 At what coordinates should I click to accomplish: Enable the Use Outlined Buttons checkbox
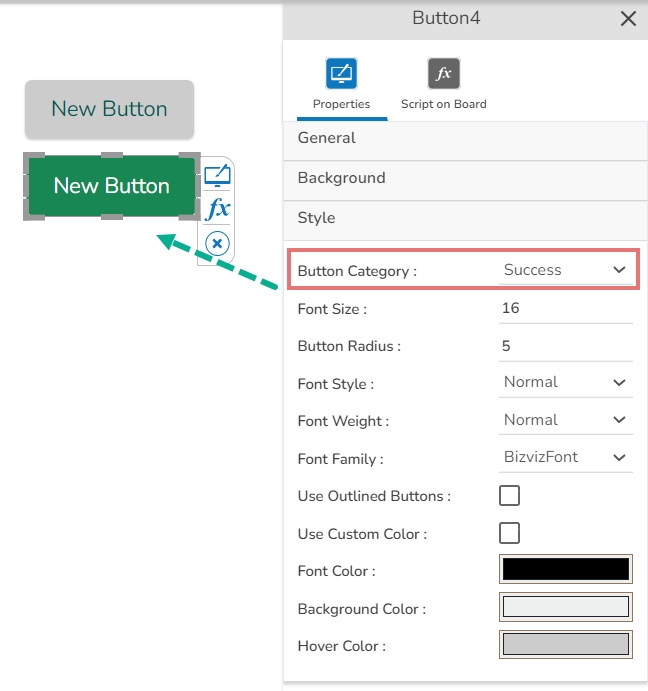[510, 495]
